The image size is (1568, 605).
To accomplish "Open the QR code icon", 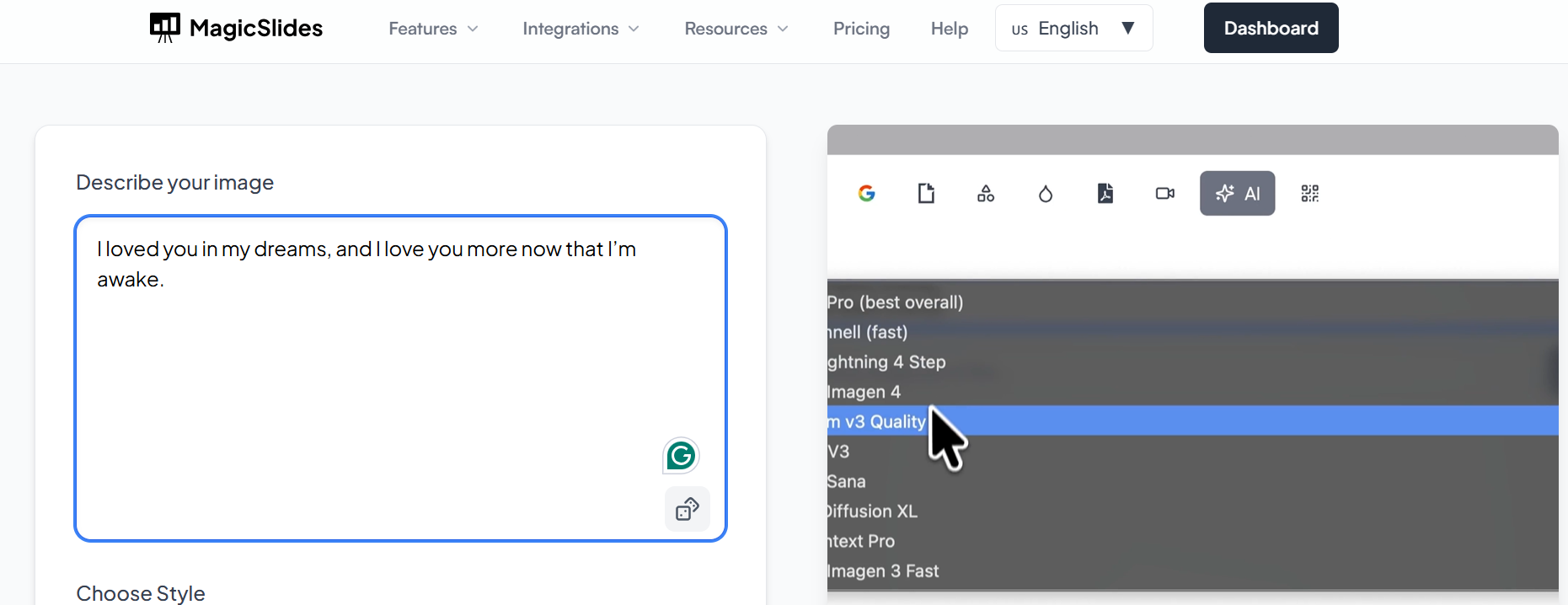I will (1309, 194).
